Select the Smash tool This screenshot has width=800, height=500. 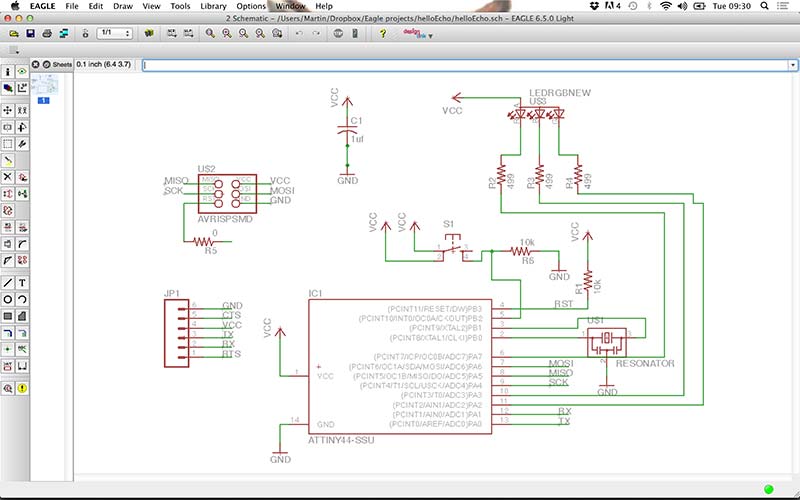(8, 244)
